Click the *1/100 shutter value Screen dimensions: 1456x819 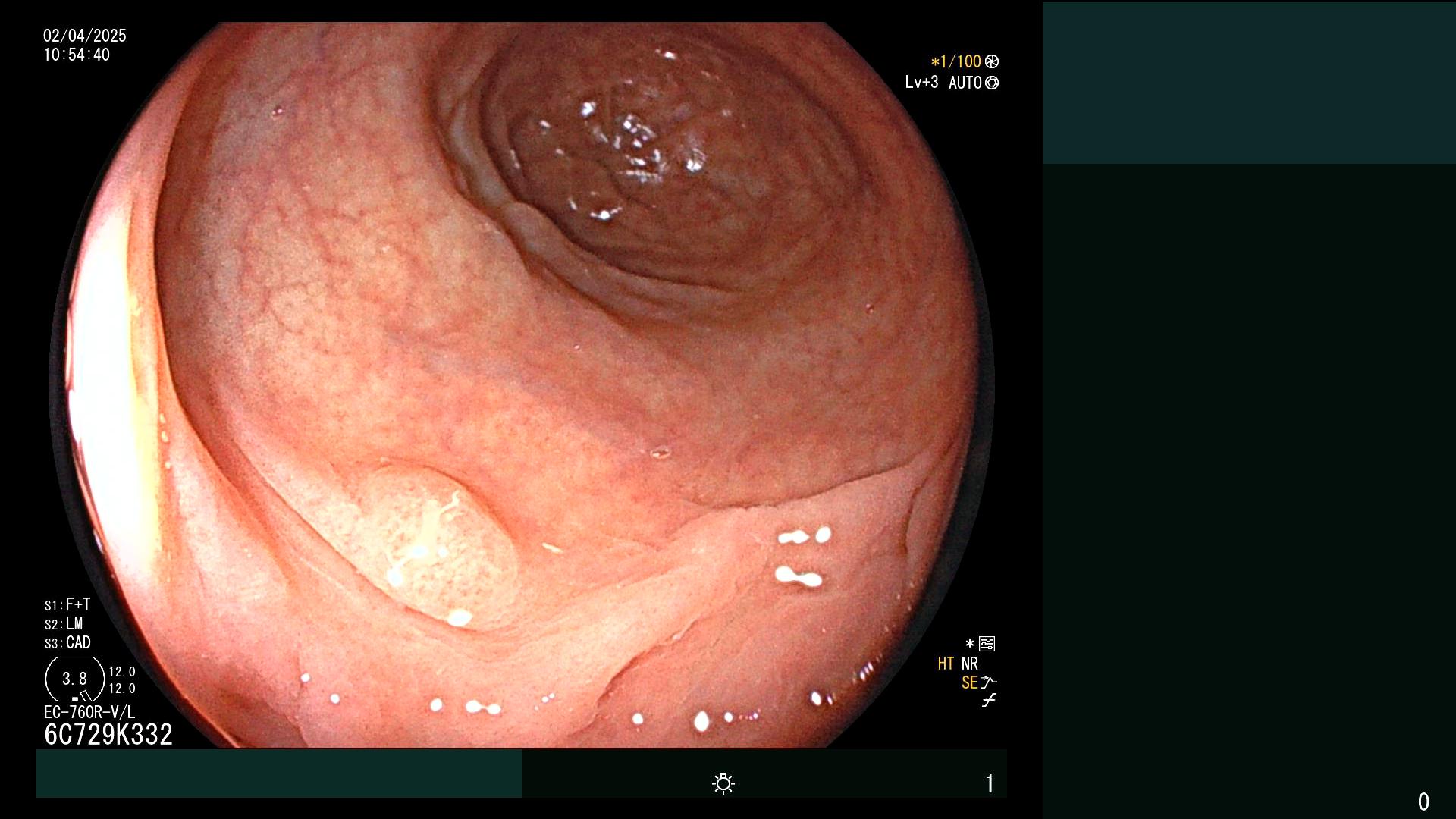pos(956,61)
